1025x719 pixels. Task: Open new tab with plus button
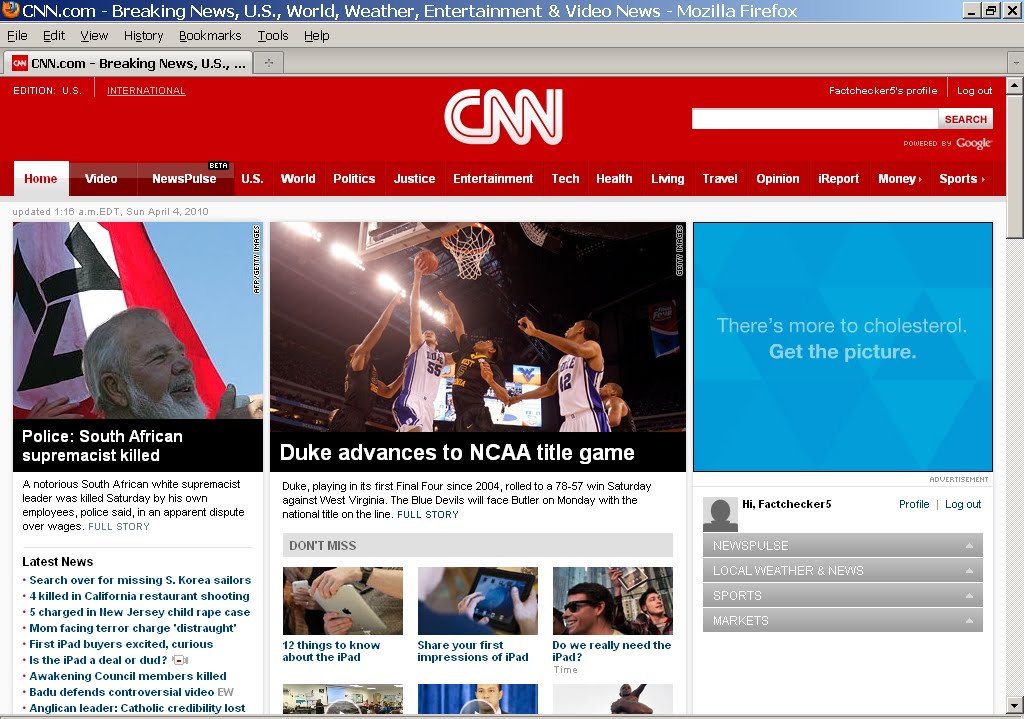click(269, 63)
